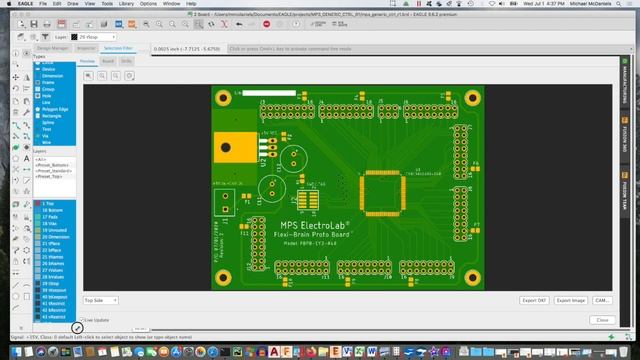Screen dimensions: 640x360
Task: Click the preview zoom to fit icon
Action: [x=129, y=76]
